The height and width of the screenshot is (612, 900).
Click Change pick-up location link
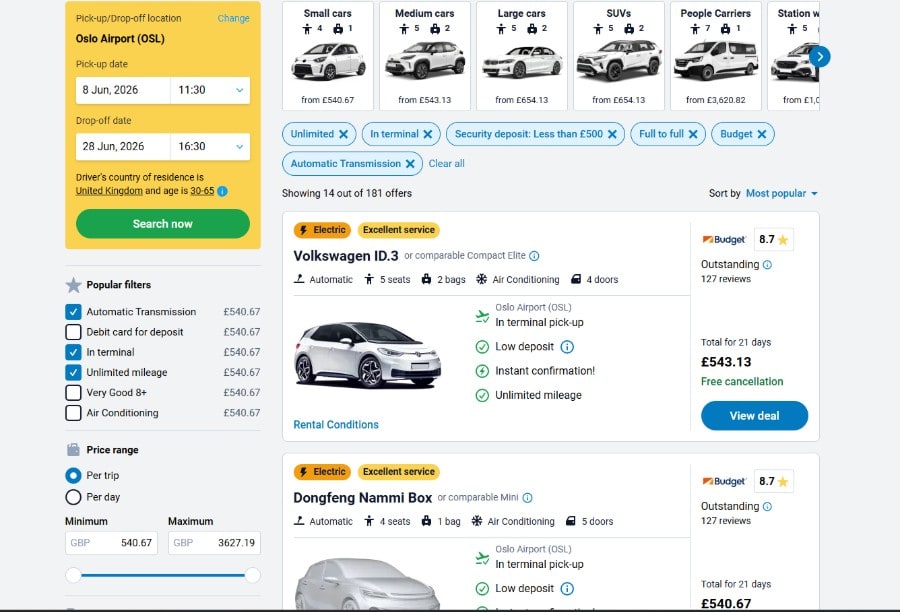pos(233,18)
